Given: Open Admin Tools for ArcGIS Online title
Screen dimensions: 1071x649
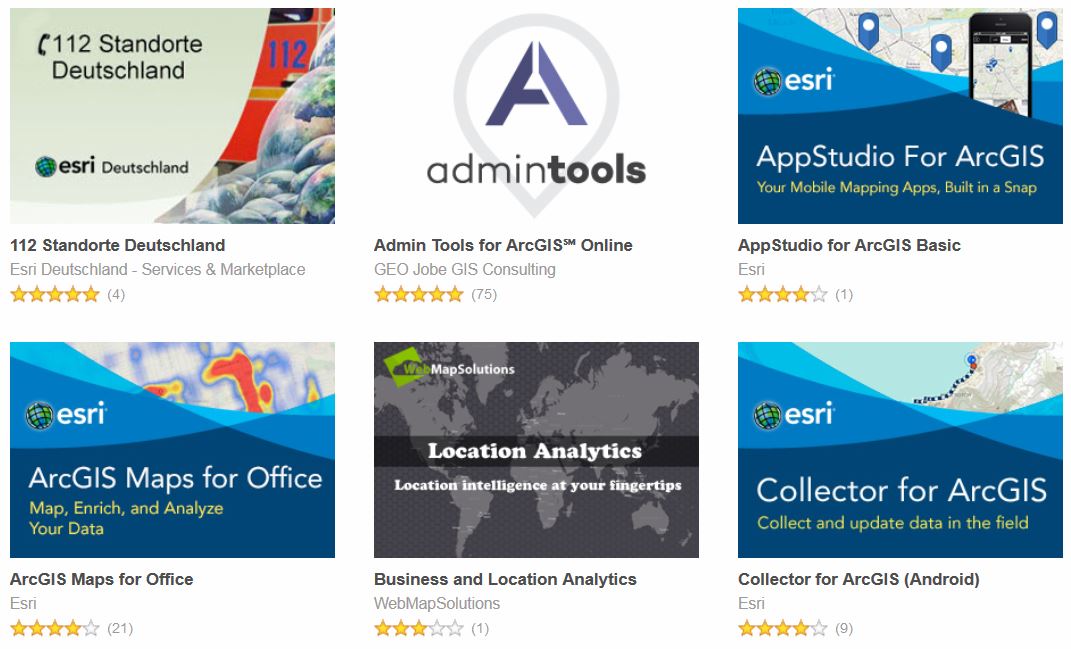Looking at the screenshot, I should (x=503, y=245).
